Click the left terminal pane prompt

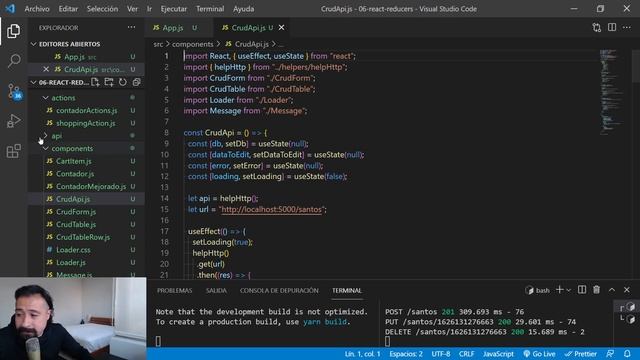(x=158, y=341)
